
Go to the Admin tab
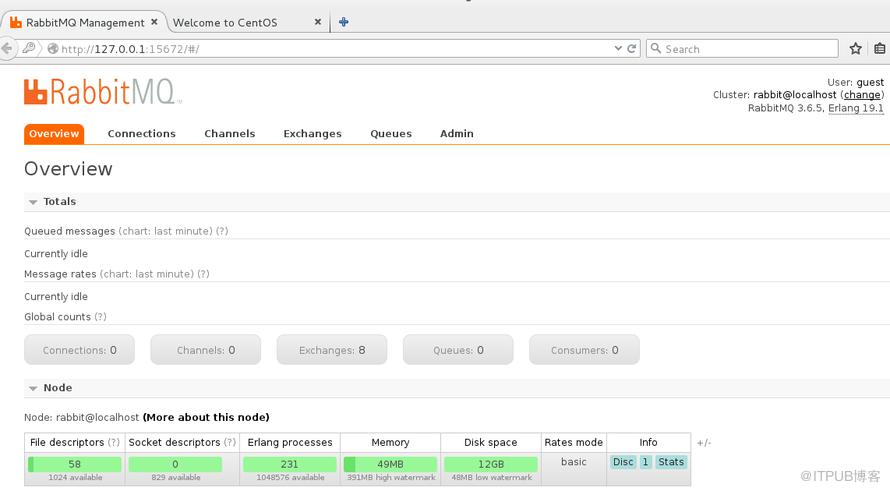pyautogui.click(x=457, y=134)
